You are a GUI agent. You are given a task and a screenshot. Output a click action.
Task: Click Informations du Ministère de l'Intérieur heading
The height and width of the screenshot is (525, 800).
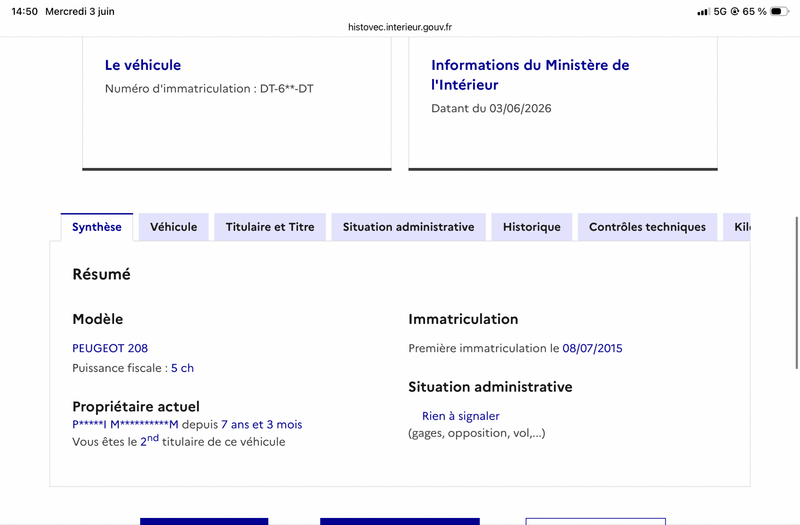point(530,74)
